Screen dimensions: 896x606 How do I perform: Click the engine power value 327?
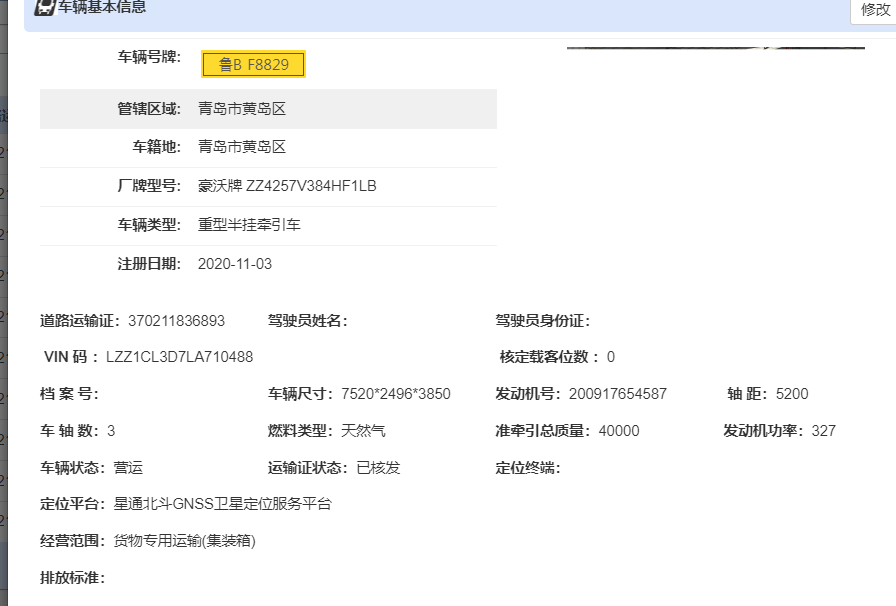823,431
